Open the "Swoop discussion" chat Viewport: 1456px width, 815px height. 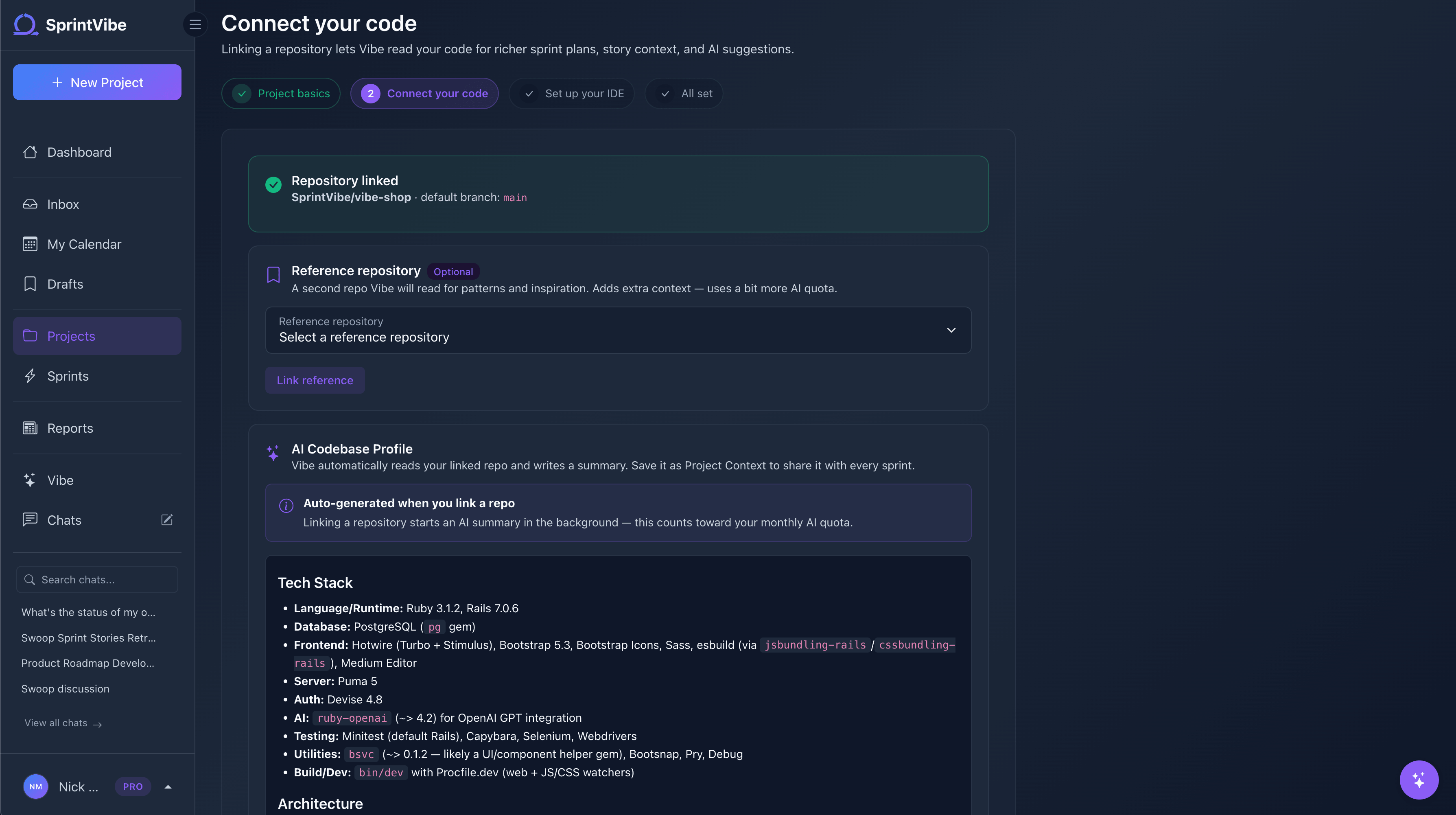pos(66,688)
